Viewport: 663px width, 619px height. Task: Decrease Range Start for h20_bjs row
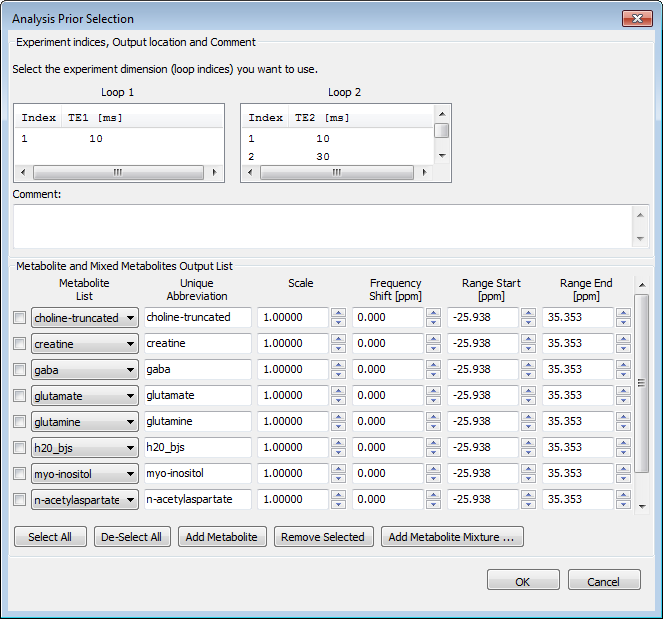coord(529,452)
